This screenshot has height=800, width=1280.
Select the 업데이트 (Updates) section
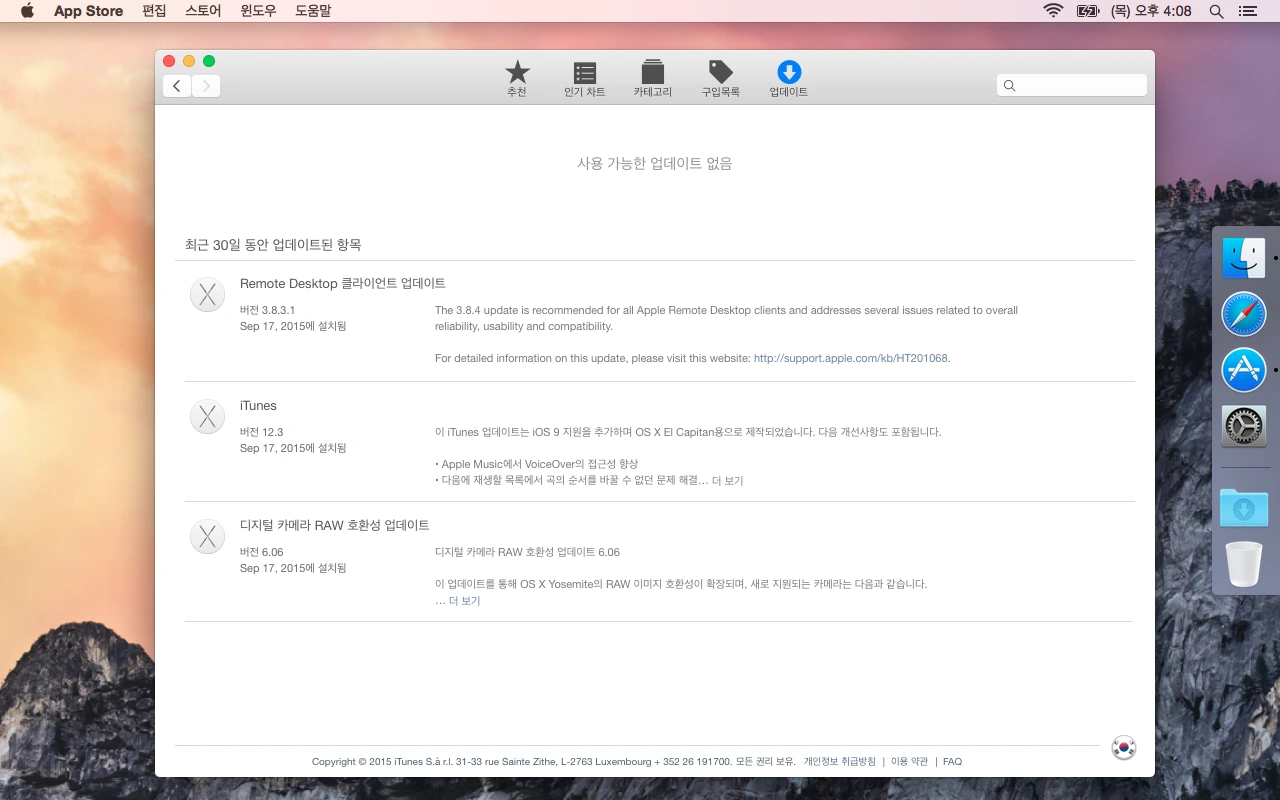coord(788,78)
